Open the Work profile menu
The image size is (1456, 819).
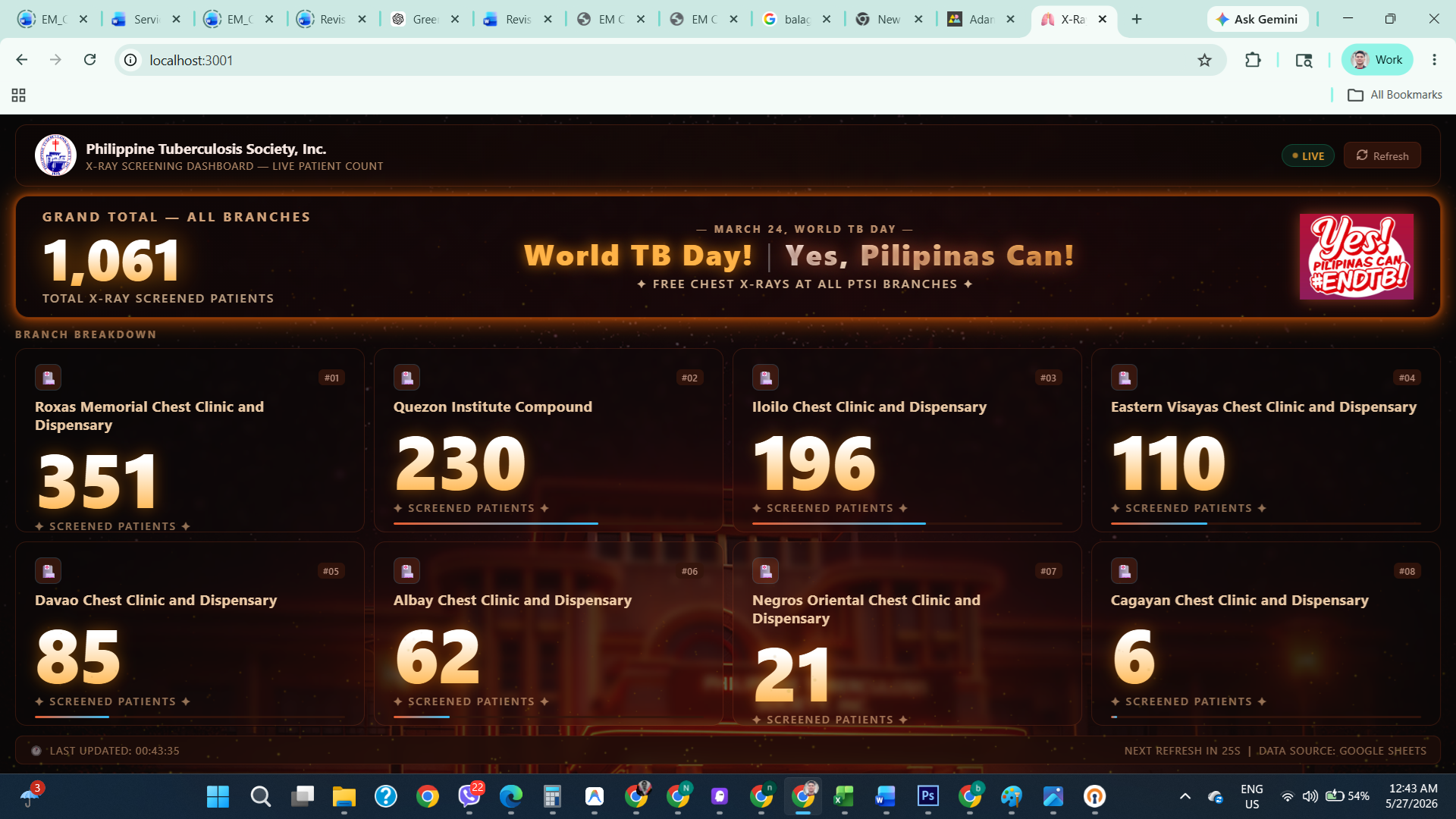1377,60
